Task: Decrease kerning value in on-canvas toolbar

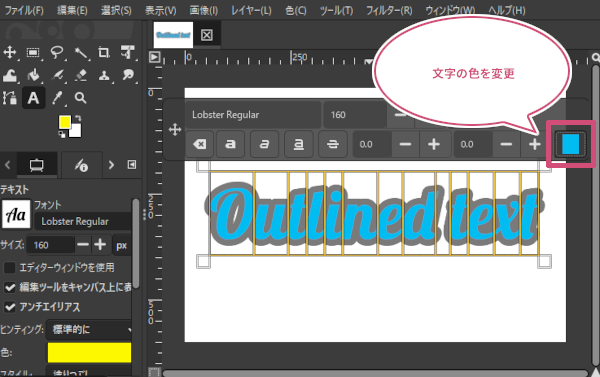Action: (506, 144)
